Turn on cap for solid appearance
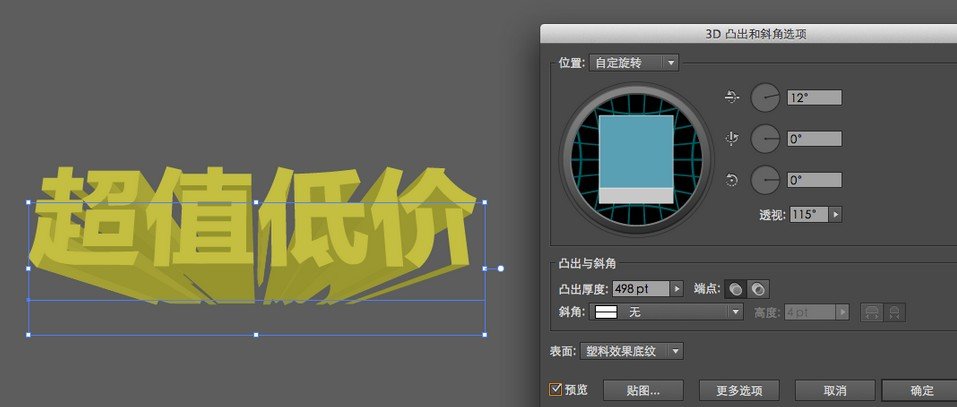The image size is (957, 407). click(736, 289)
